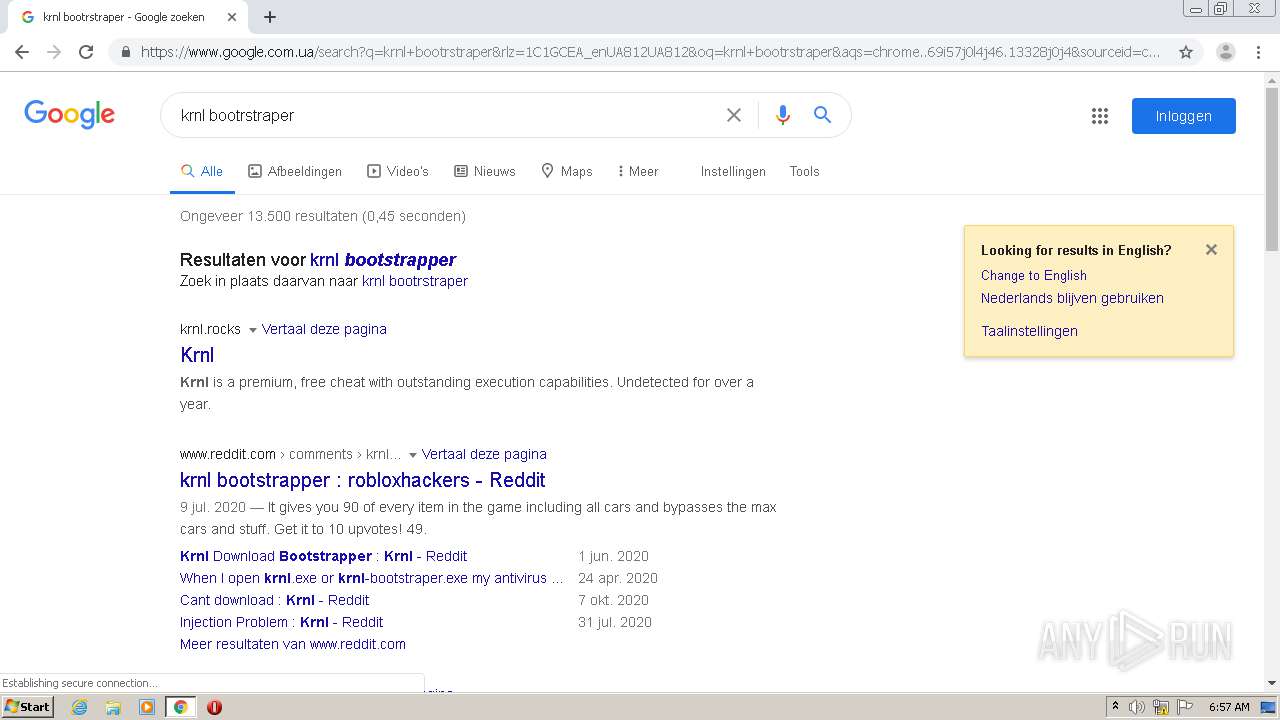Show hidden tray icons arrow

pyautogui.click(x=1115, y=707)
